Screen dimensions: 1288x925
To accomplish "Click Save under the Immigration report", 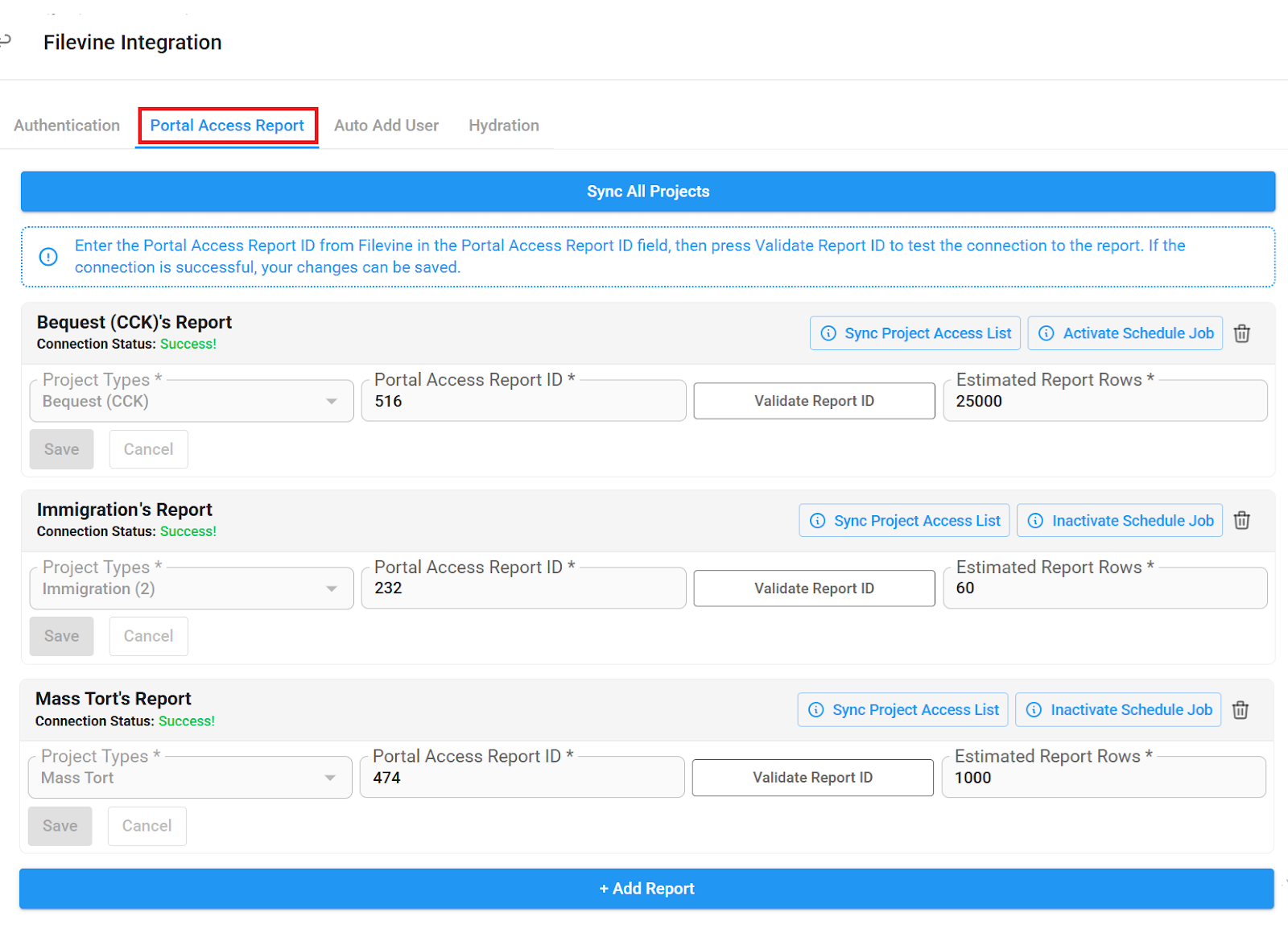I will 62,636.
